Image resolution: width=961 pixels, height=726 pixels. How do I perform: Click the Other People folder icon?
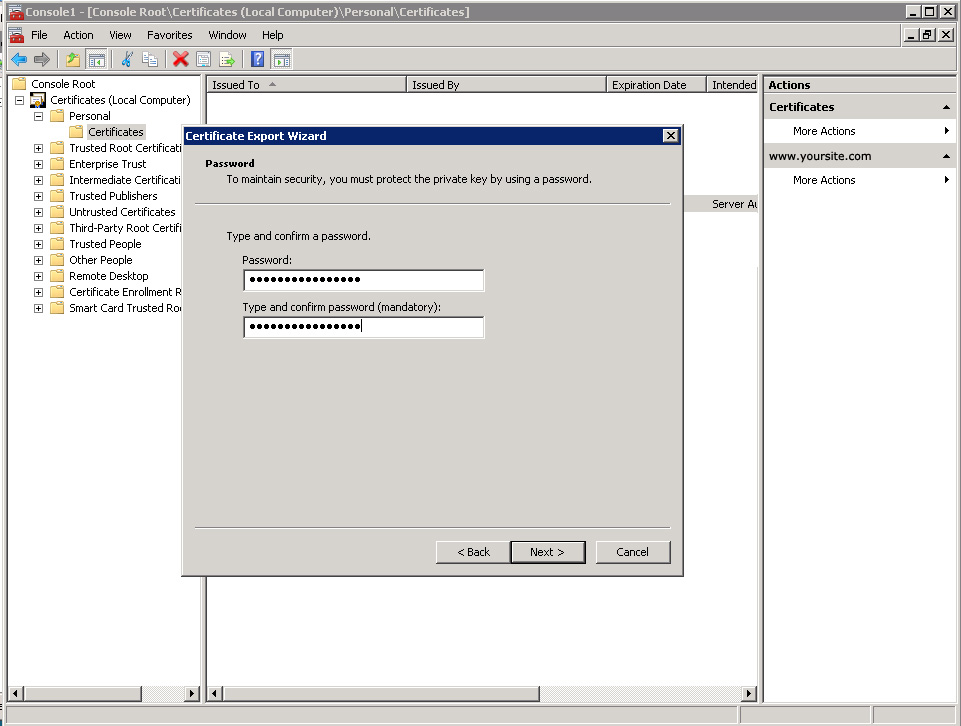coord(57,260)
